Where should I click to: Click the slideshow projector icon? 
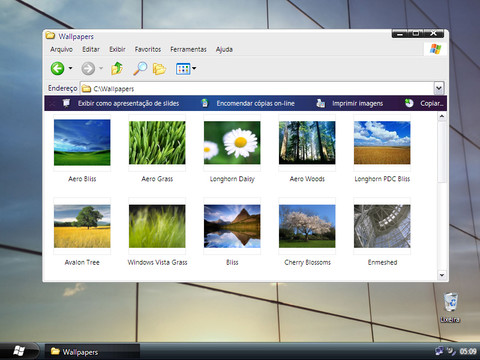coord(66,103)
